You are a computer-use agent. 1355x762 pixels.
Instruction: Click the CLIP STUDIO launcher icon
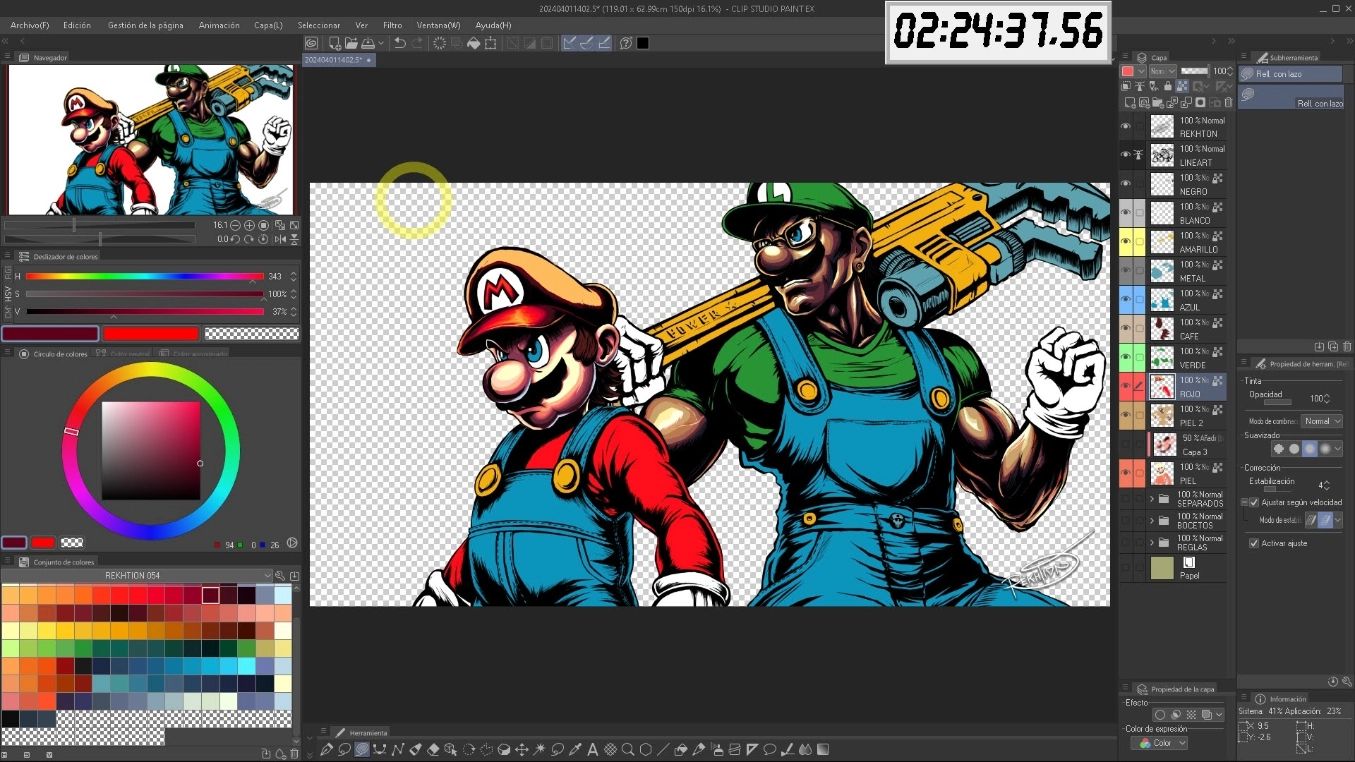click(312, 43)
